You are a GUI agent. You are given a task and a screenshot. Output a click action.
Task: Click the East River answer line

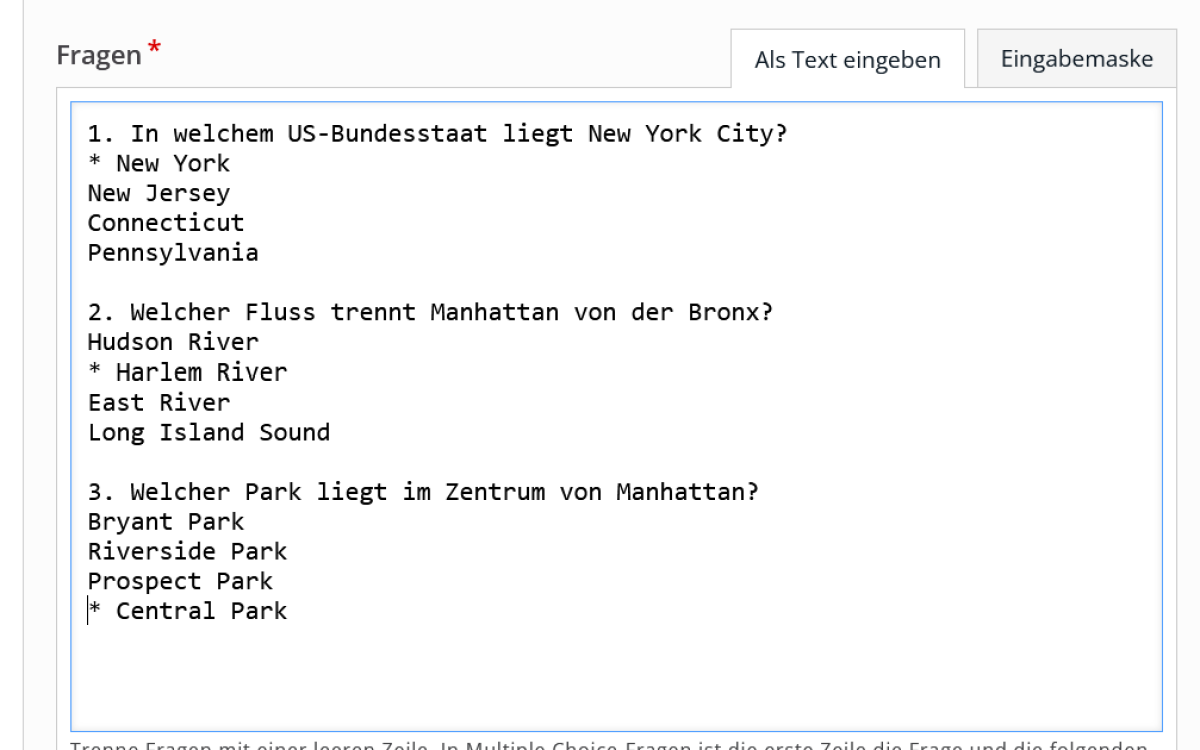[159, 402]
